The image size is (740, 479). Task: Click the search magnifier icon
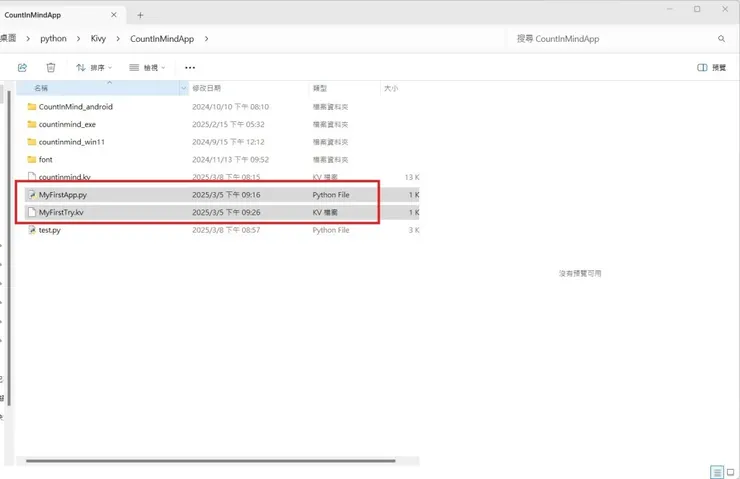tap(721, 39)
